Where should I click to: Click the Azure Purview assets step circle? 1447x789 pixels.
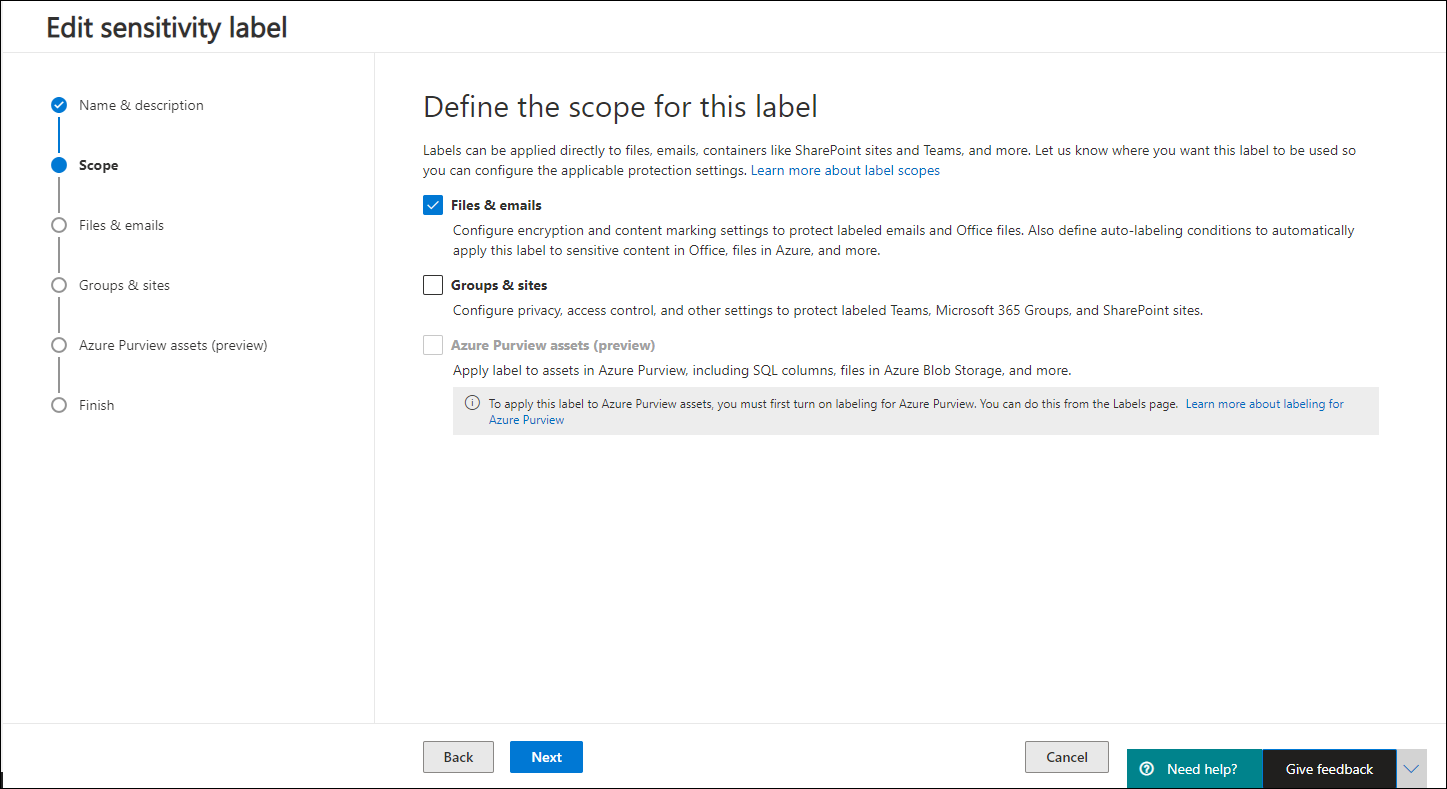coord(59,345)
